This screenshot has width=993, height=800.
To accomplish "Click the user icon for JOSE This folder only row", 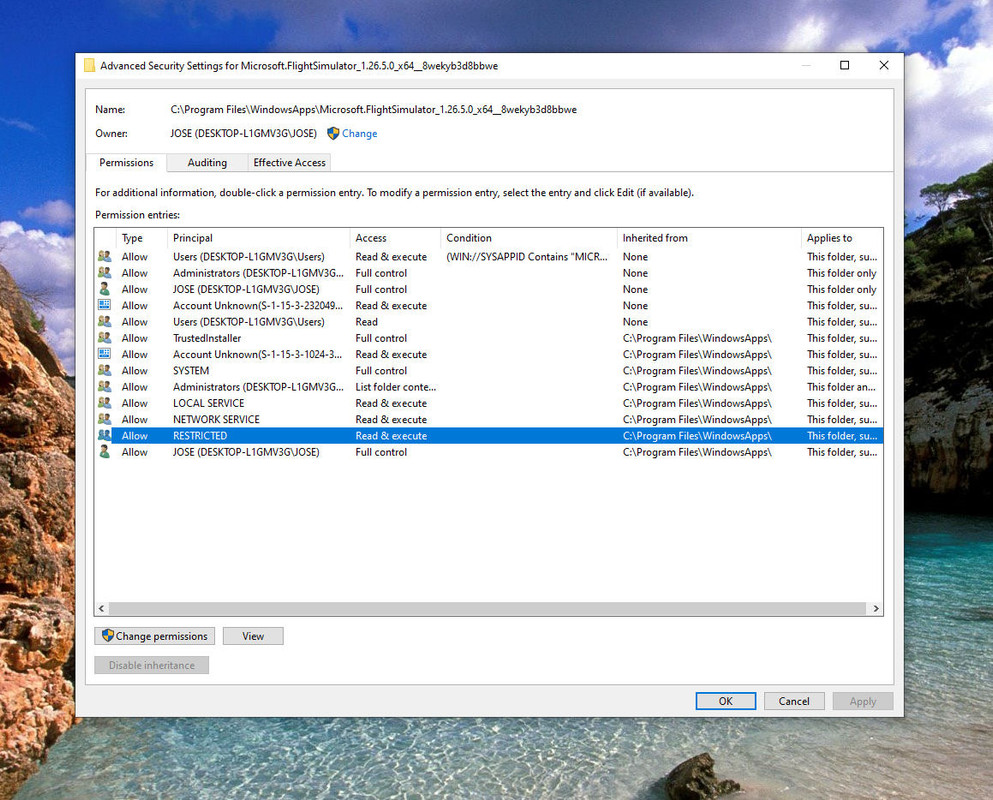I will click(x=104, y=289).
